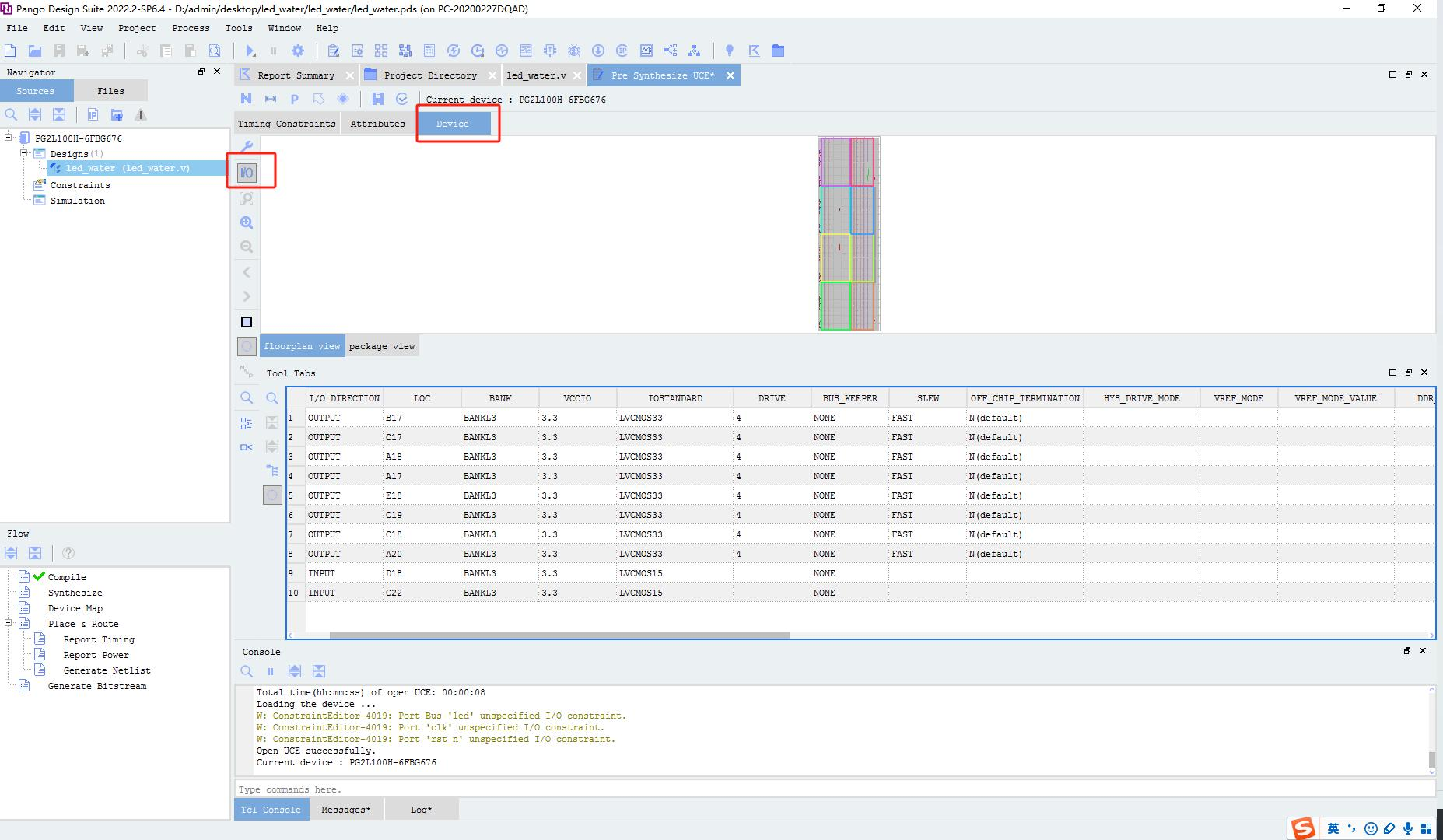Zoom in on the device floorplan
Image resolution: width=1443 pixels, height=840 pixels.
coord(247,222)
